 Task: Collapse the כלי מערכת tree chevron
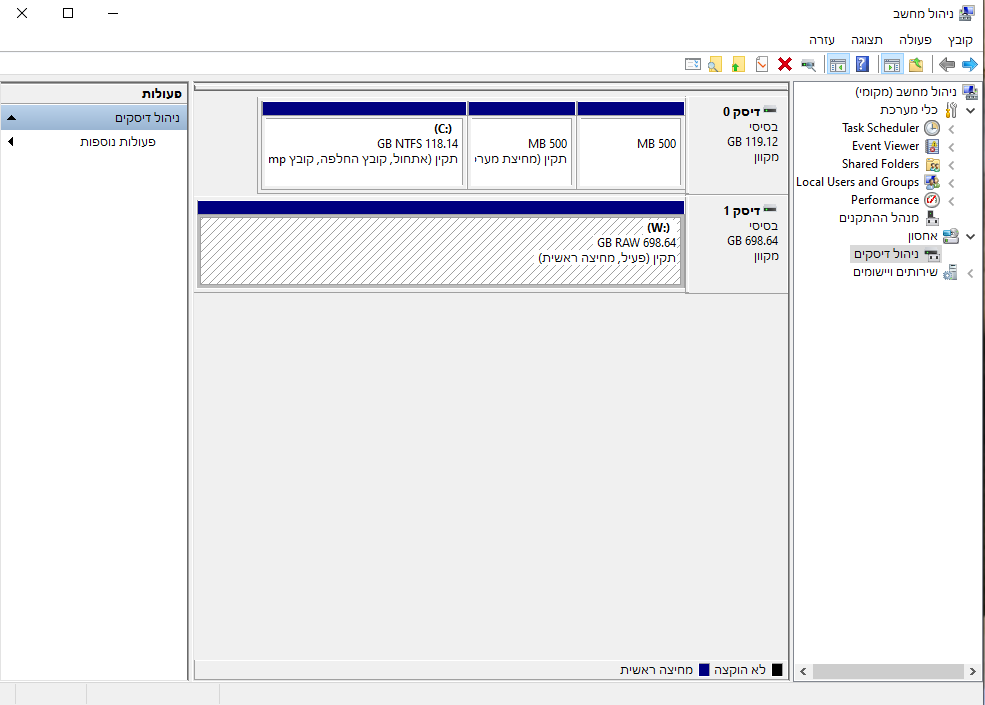tap(971, 111)
